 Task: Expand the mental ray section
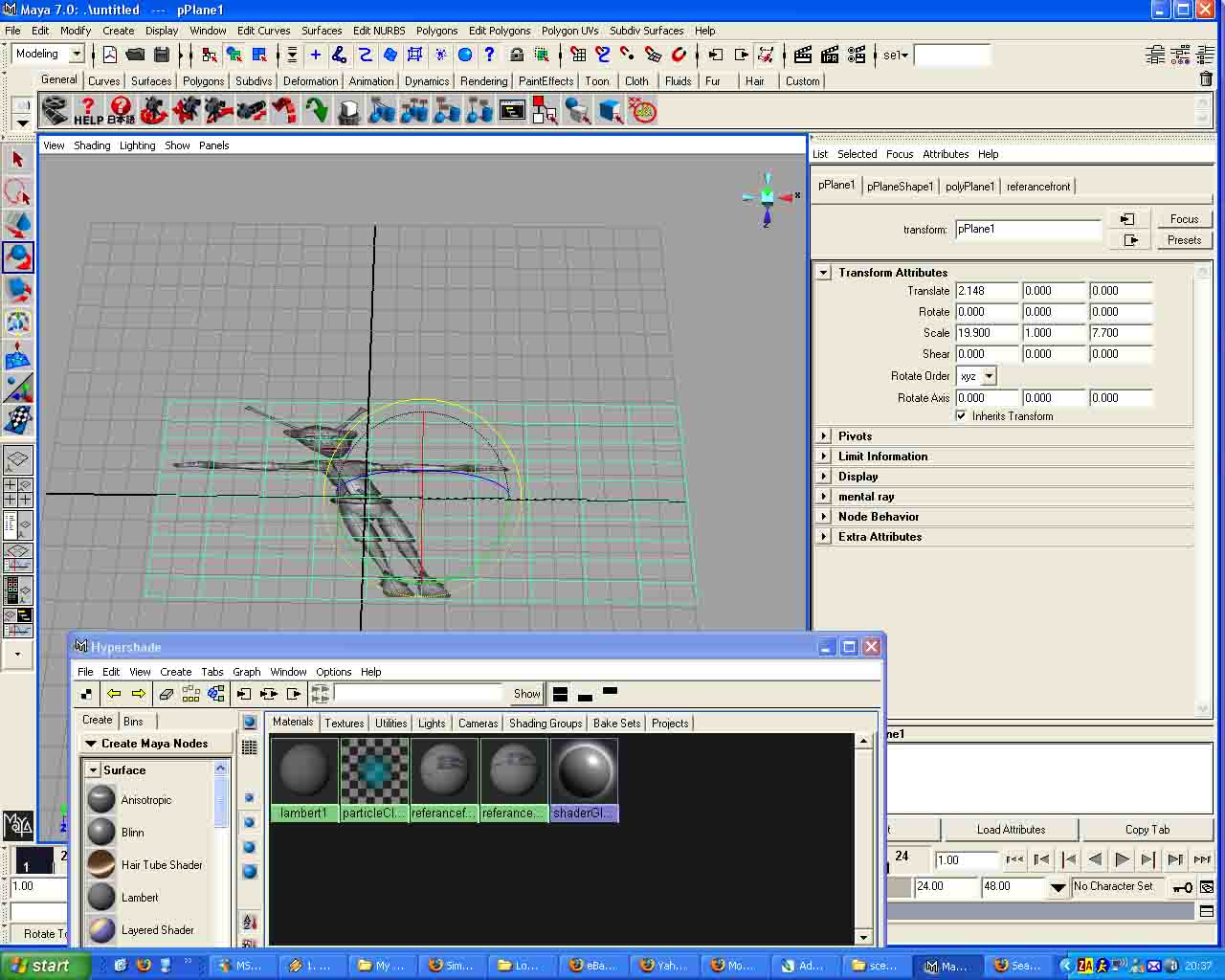coord(823,497)
